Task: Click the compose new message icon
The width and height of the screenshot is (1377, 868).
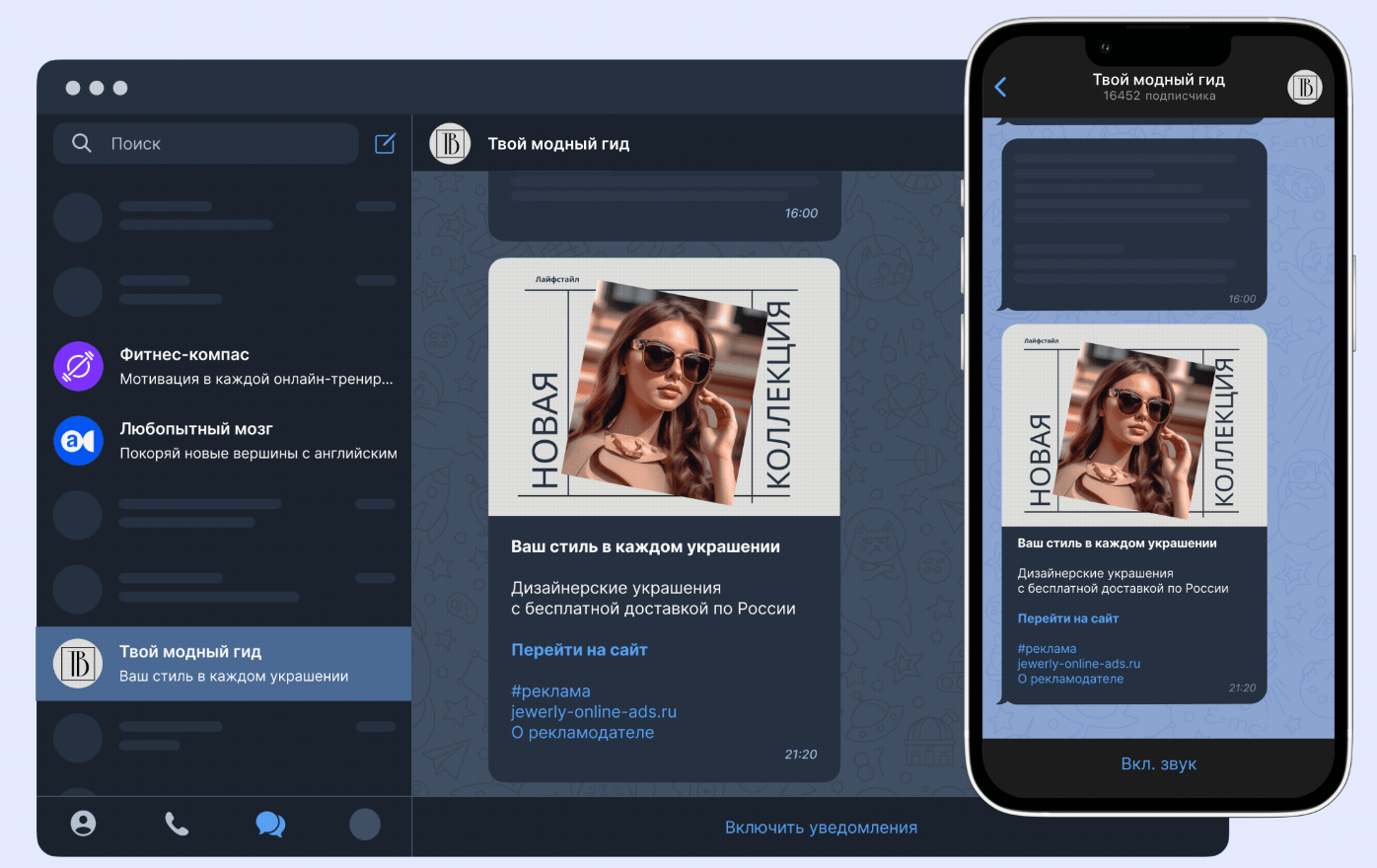Action: (385, 144)
